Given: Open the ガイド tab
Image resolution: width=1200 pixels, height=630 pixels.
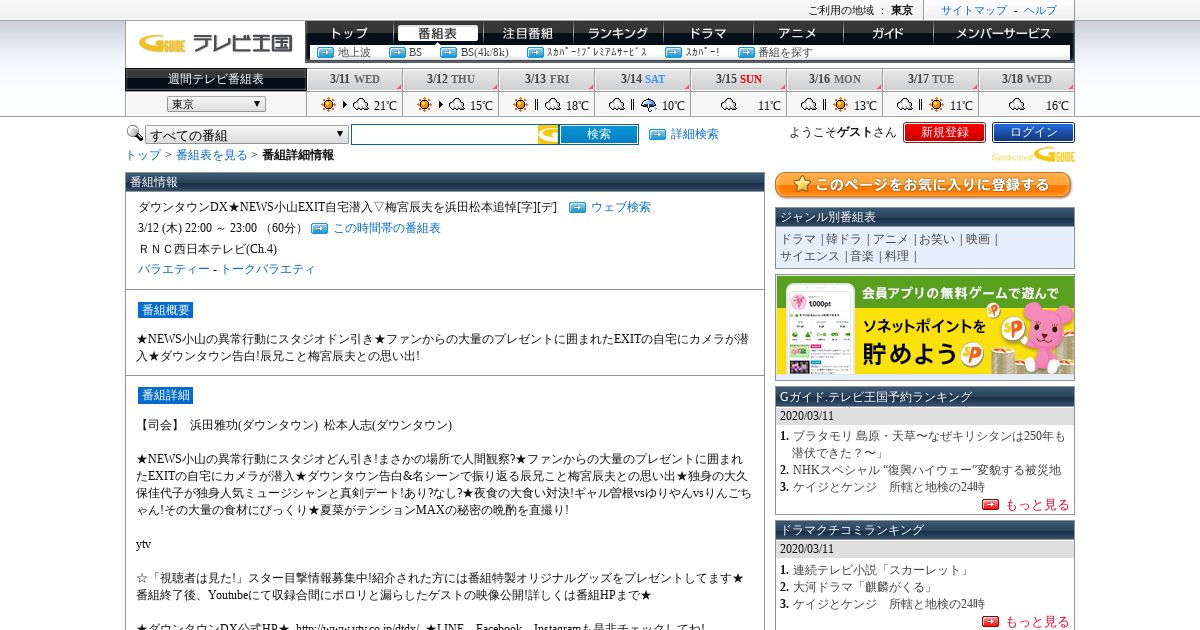Looking at the screenshot, I should pos(888,33).
